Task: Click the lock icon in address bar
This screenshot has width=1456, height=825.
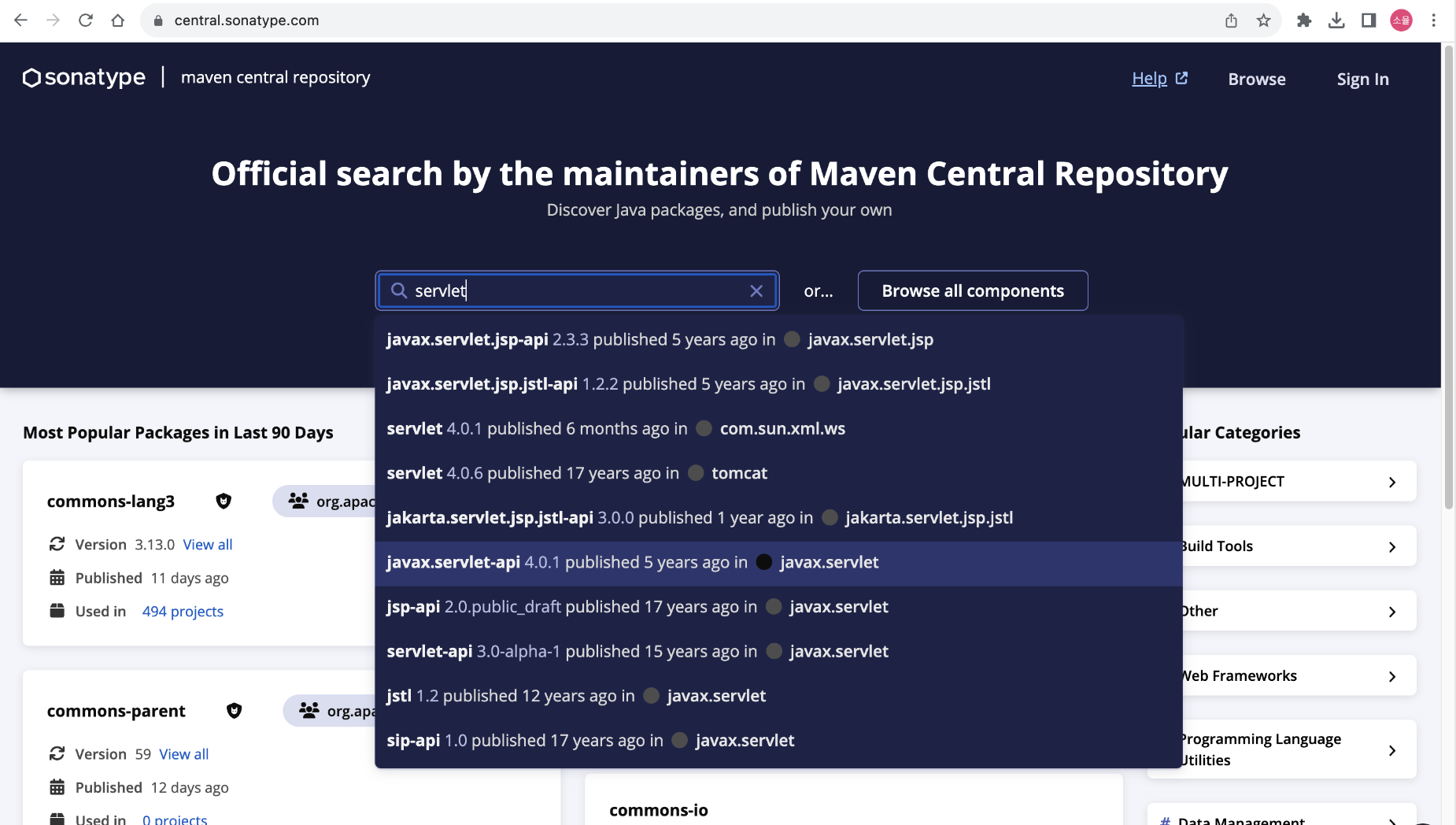Action: [158, 20]
